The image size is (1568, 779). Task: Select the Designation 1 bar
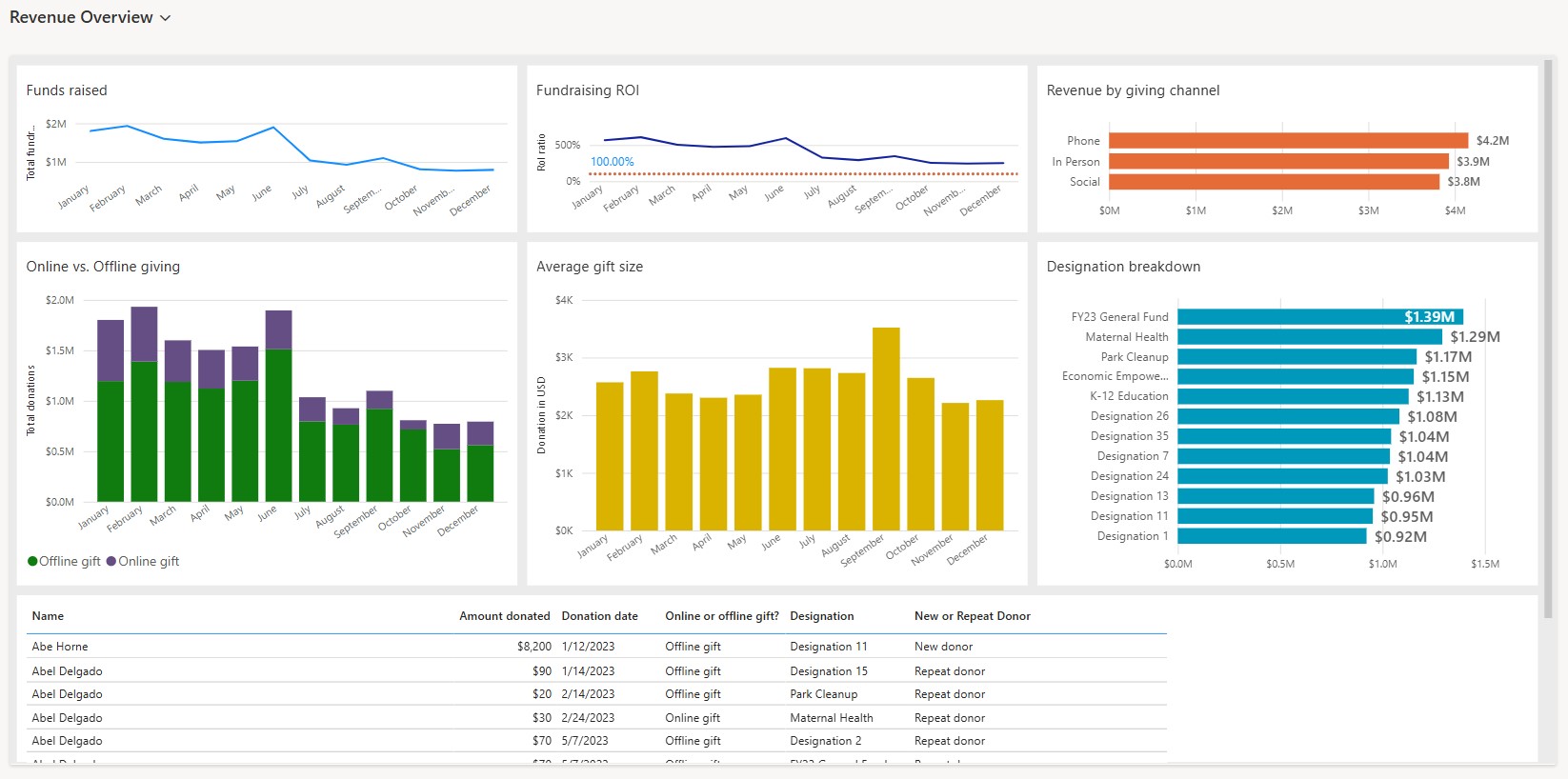(x=1271, y=537)
